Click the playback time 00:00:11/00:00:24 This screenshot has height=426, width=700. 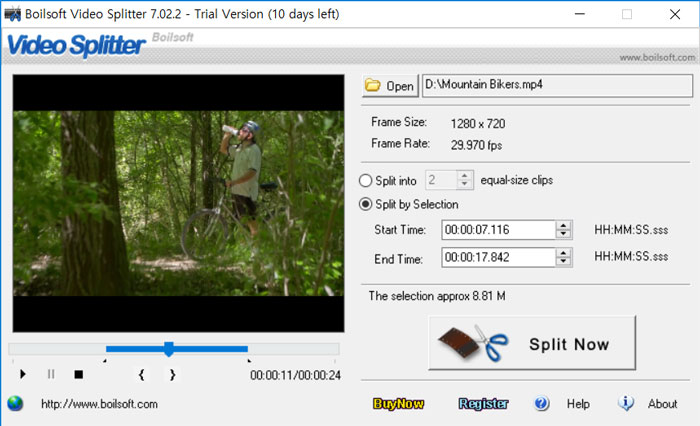tap(296, 375)
